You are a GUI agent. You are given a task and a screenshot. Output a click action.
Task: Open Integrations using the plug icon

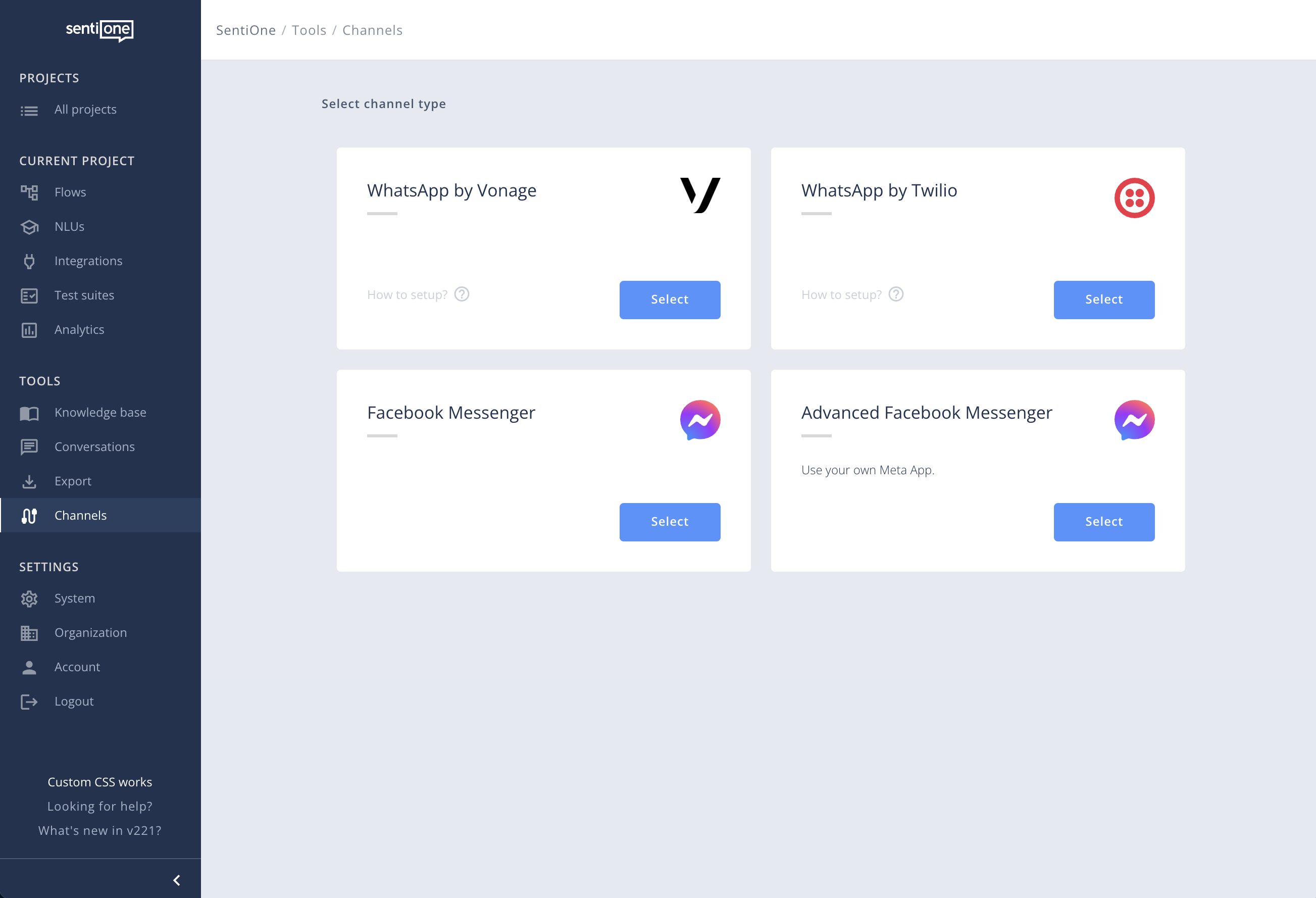click(29, 261)
